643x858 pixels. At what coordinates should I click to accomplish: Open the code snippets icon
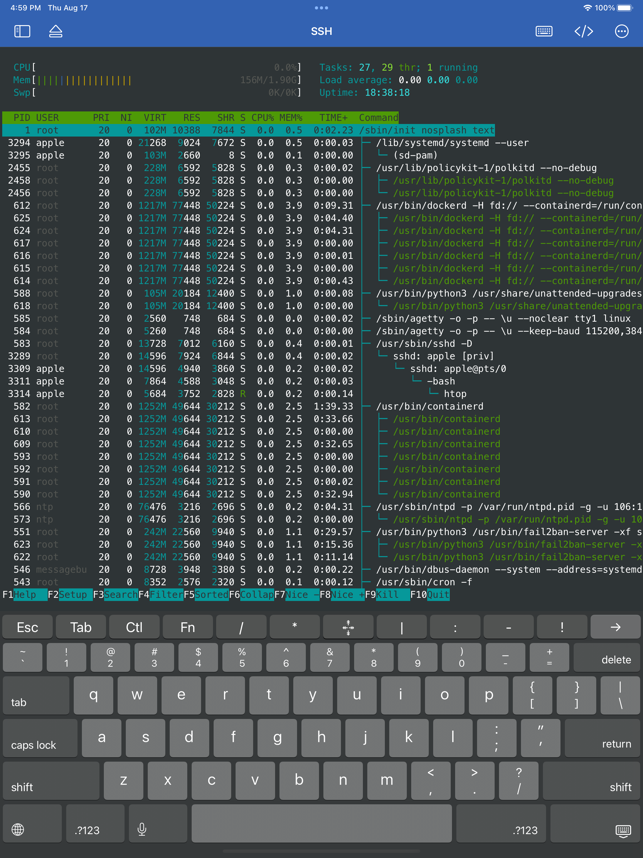(583, 31)
